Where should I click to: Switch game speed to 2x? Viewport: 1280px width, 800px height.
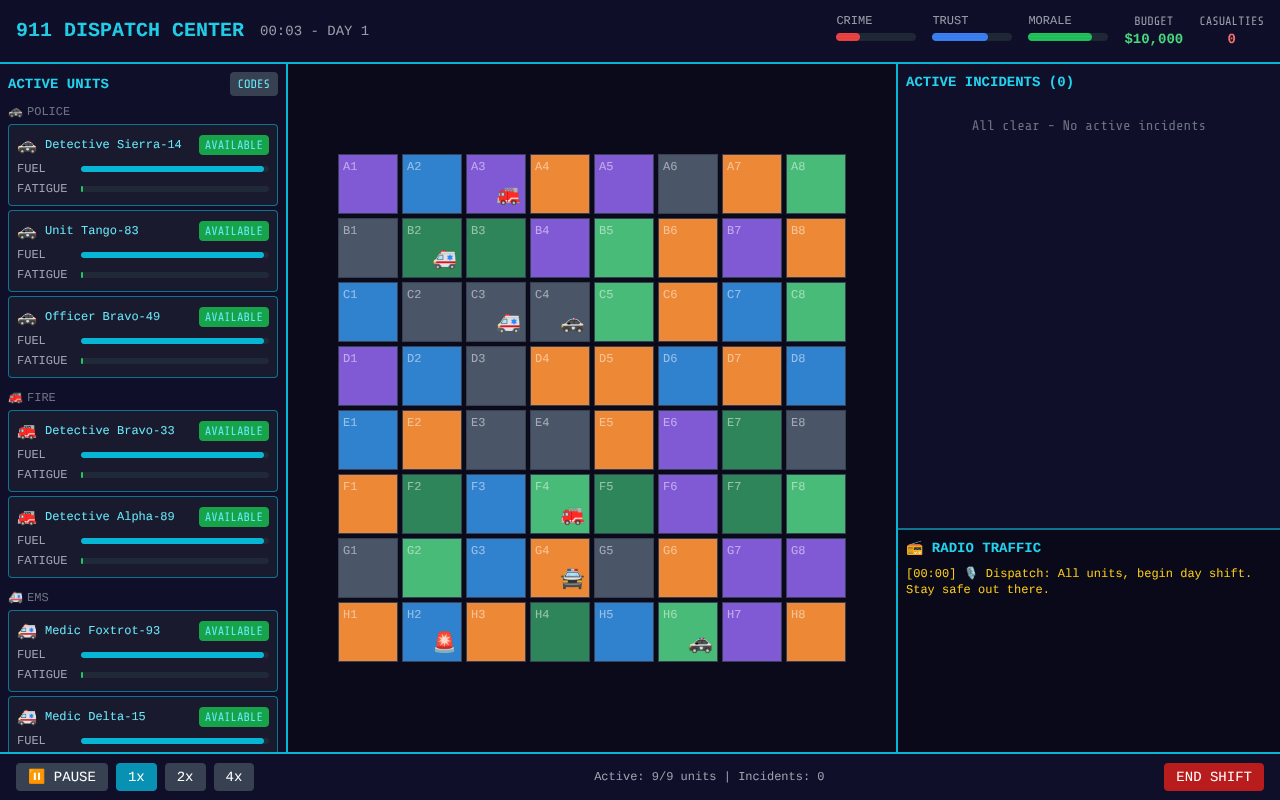[185, 777]
